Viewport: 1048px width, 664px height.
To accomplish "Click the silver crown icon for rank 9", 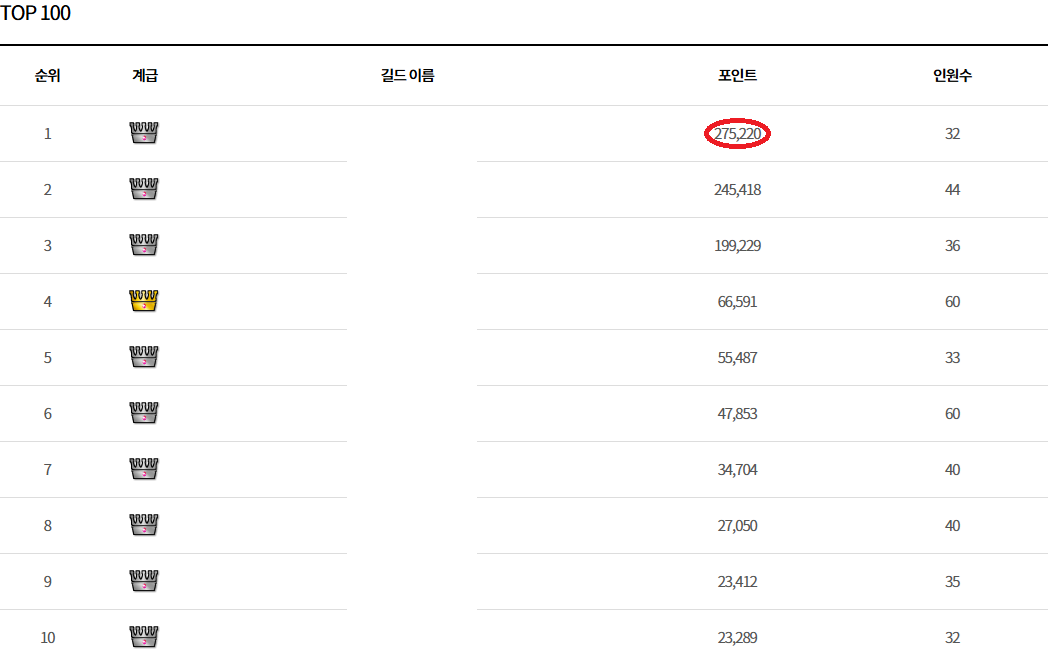I will tap(144, 581).
